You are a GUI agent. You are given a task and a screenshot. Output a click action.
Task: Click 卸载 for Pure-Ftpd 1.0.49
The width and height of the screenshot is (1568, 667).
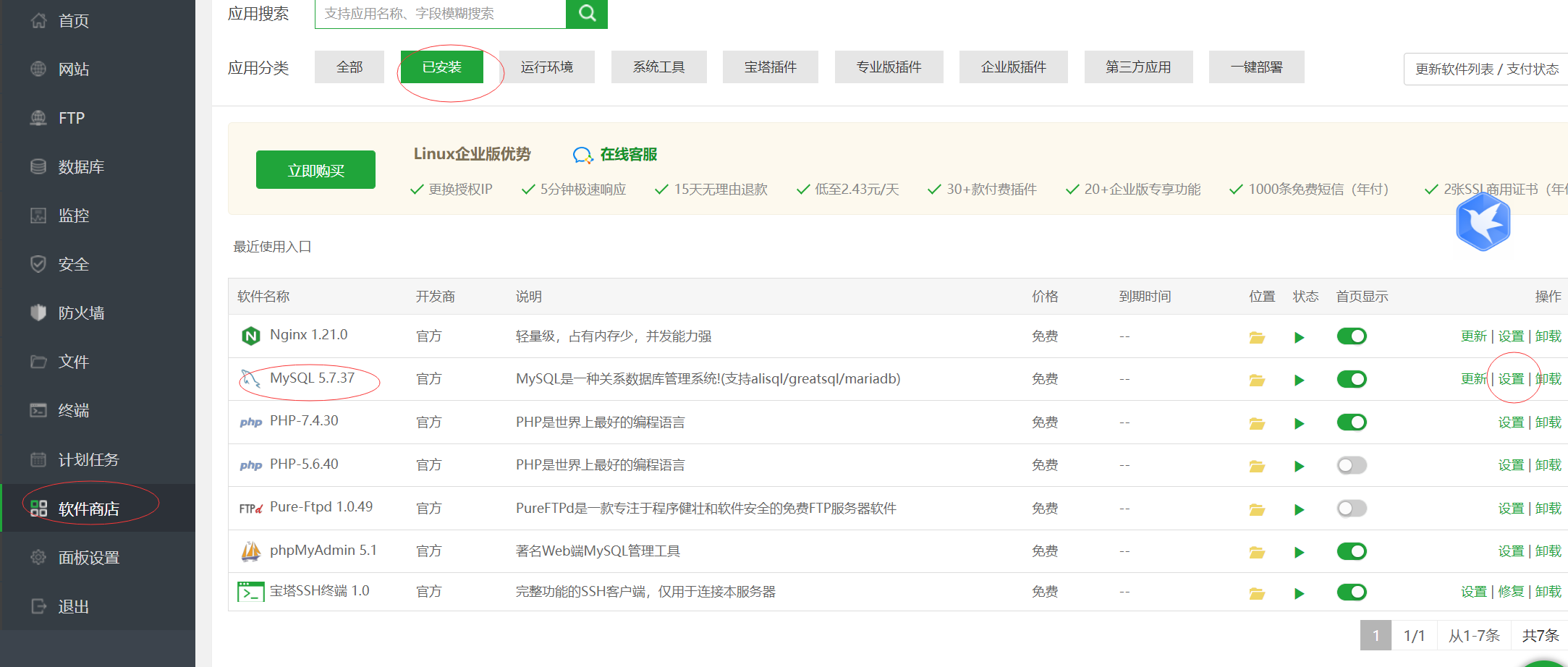tap(1548, 509)
